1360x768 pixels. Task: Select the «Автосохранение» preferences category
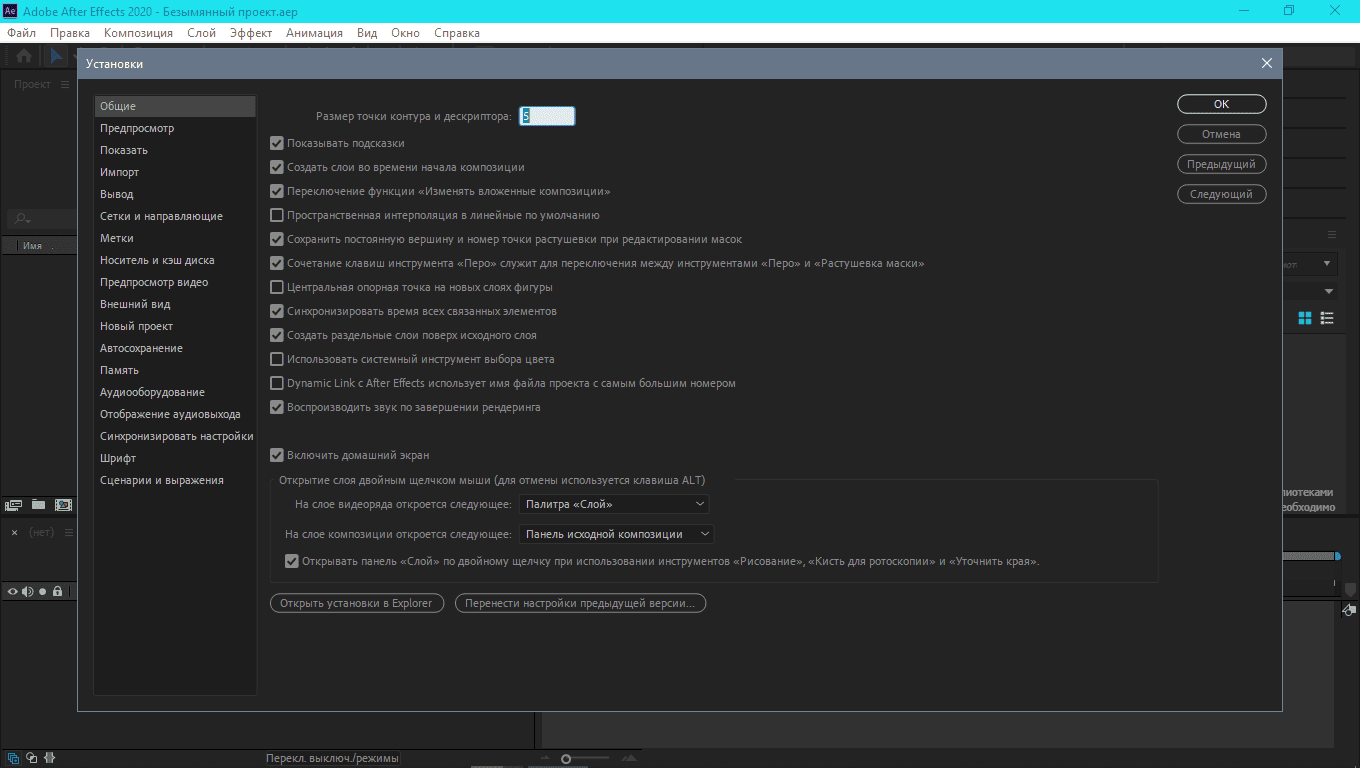tap(141, 348)
